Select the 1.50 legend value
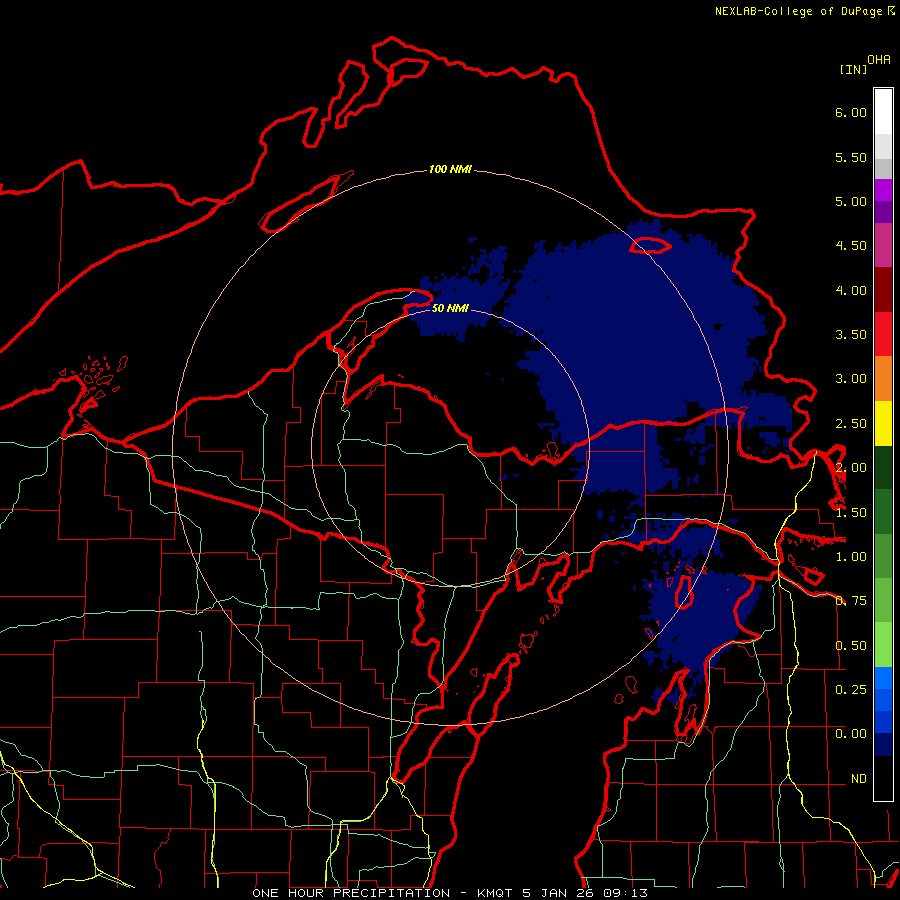Screen dimensions: 900x900 (x=851, y=513)
